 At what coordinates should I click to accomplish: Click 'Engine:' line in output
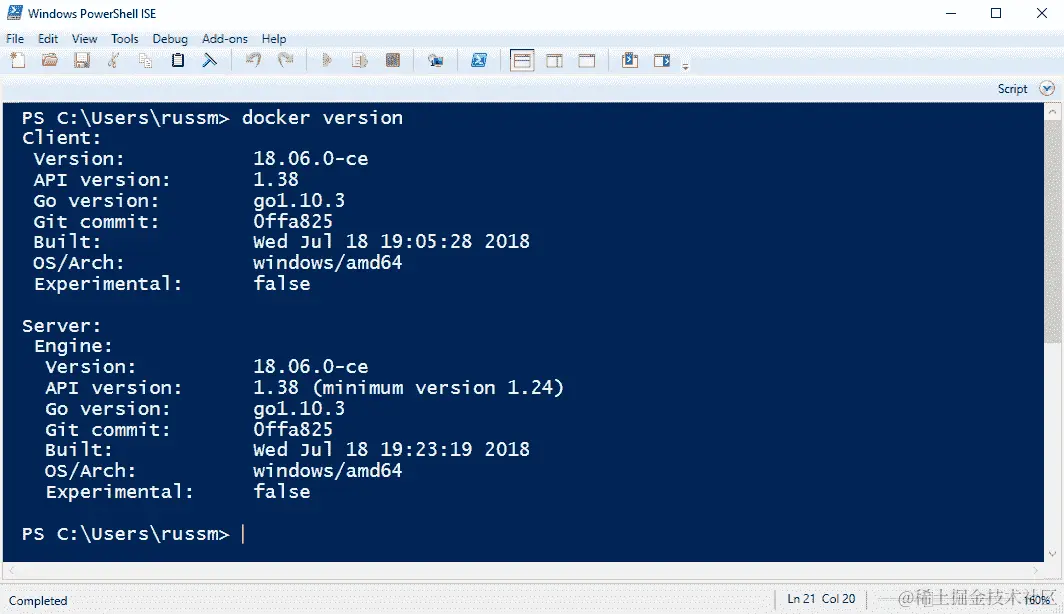tap(73, 346)
